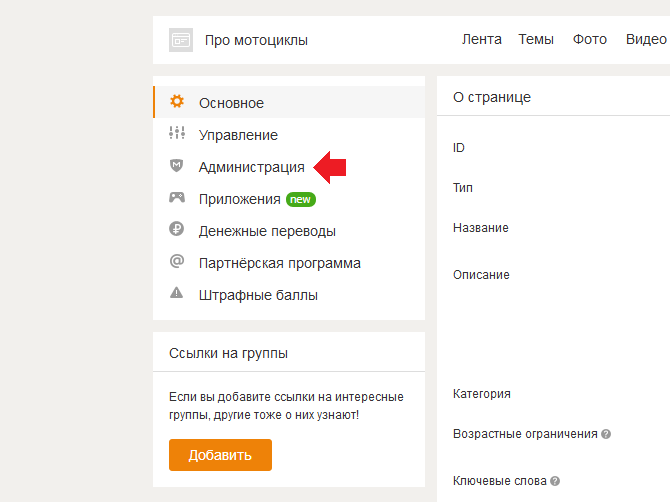Screen dimensions: 670x502
Task: Go to the Видео tab
Action: click(646, 39)
